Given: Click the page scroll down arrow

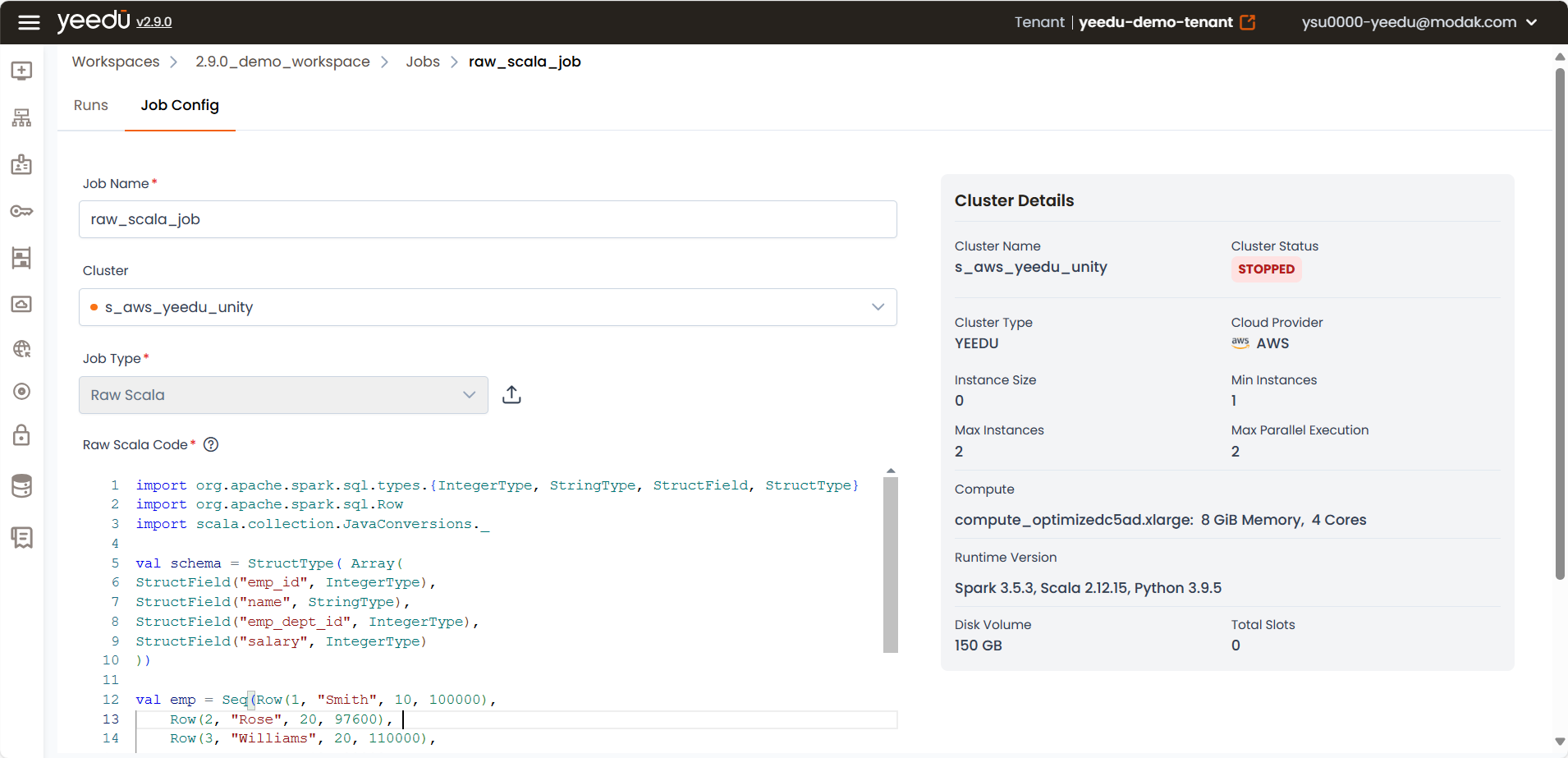Looking at the screenshot, I should (1560, 741).
